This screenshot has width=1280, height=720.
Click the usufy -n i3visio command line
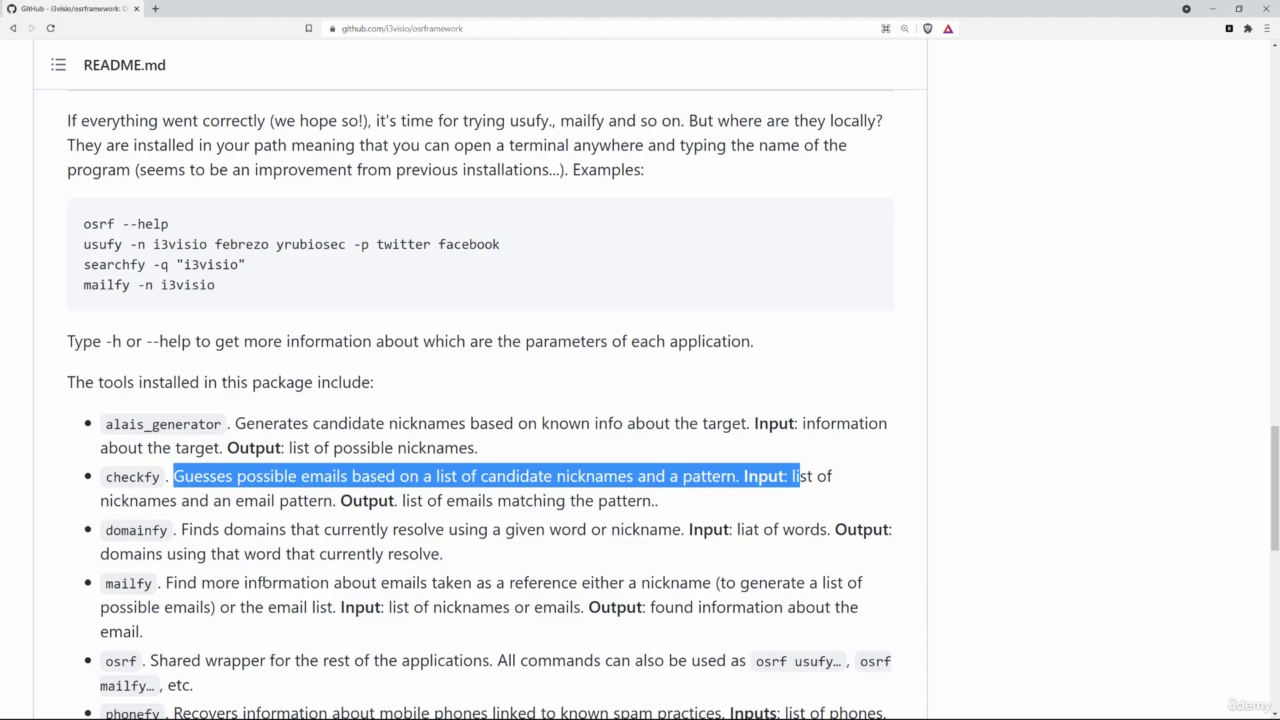(291, 244)
